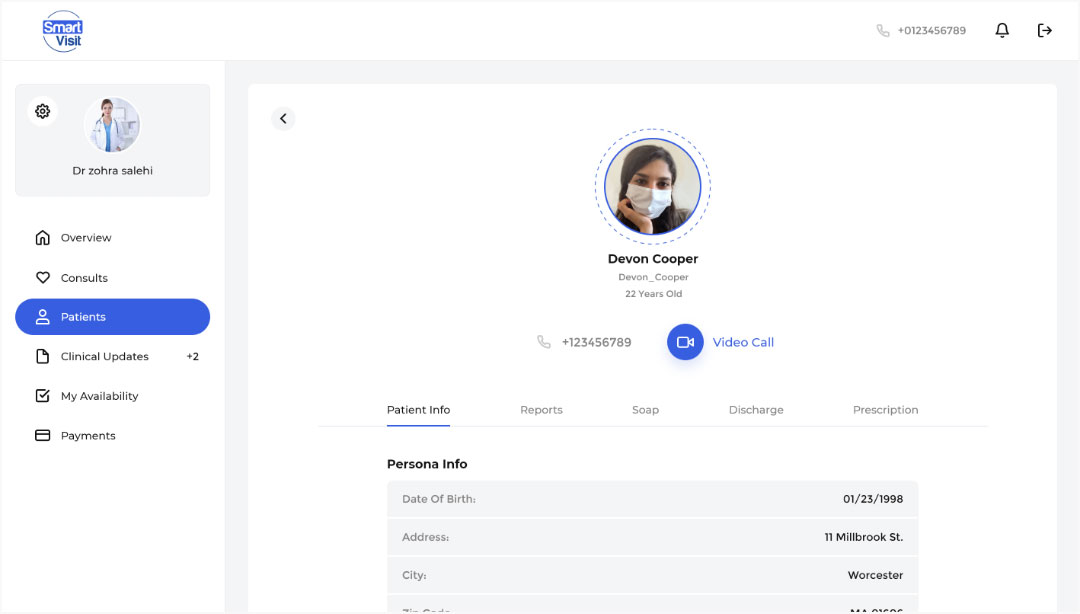This screenshot has width=1080, height=614.
Task: View the Prescription tab
Action: (x=885, y=410)
